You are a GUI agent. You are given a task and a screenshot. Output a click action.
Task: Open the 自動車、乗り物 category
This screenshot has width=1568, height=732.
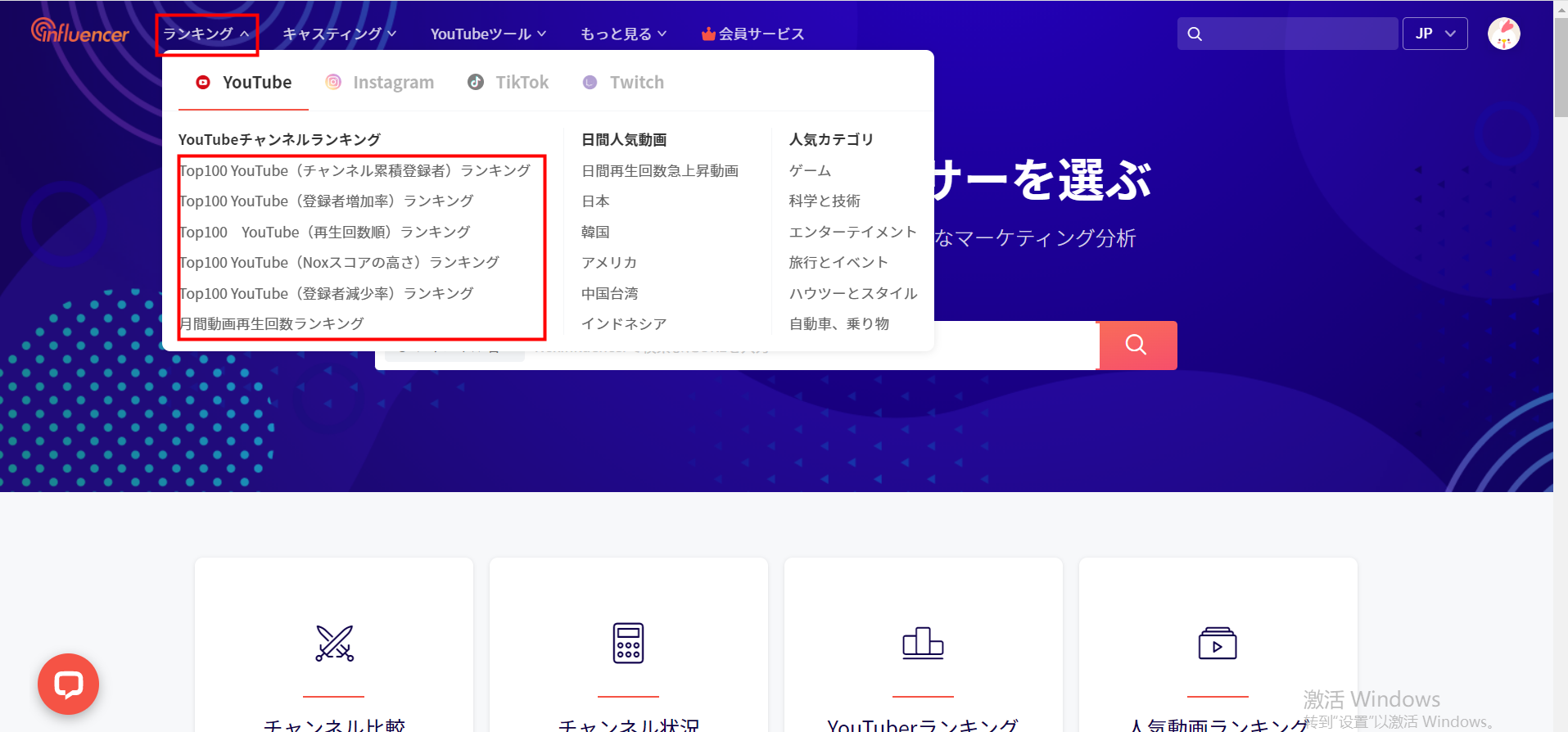click(838, 323)
